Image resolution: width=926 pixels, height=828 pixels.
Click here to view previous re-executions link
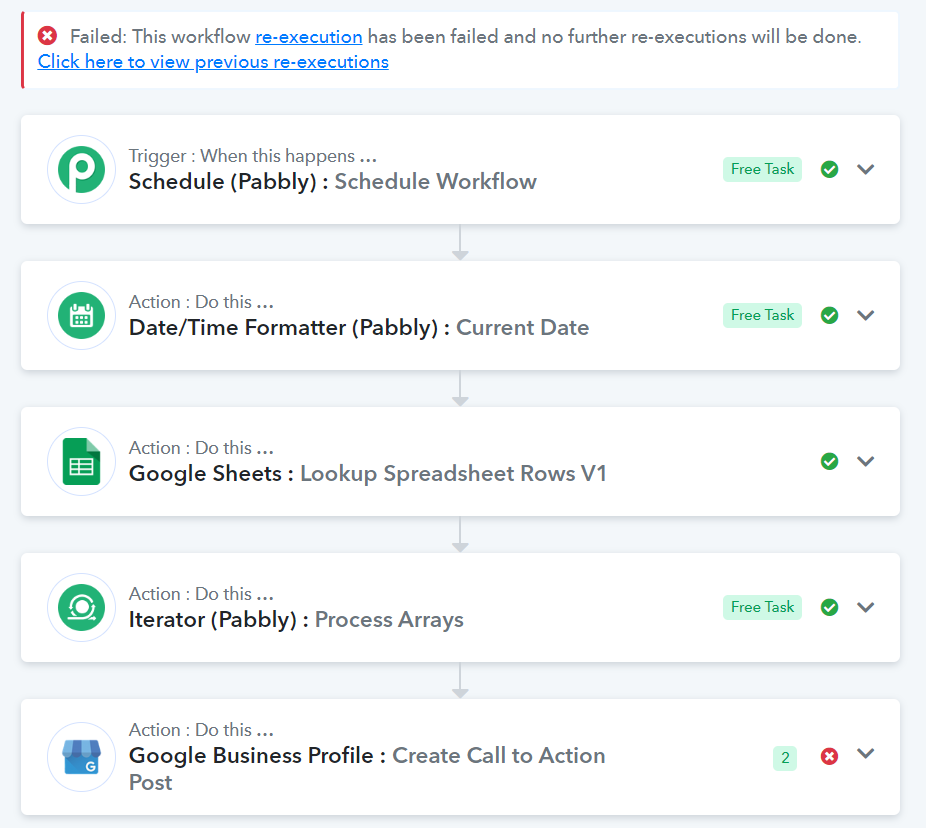coord(213,61)
